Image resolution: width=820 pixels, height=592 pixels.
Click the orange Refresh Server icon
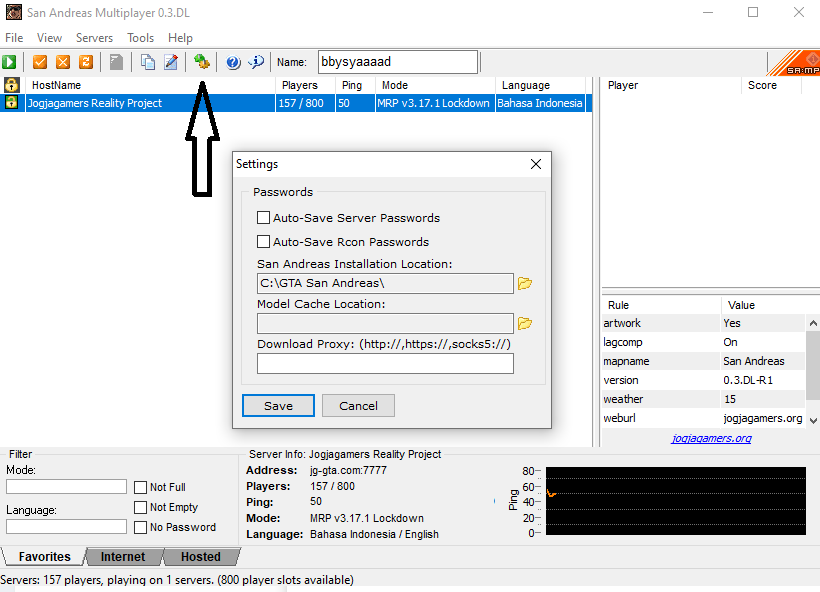pos(86,62)
